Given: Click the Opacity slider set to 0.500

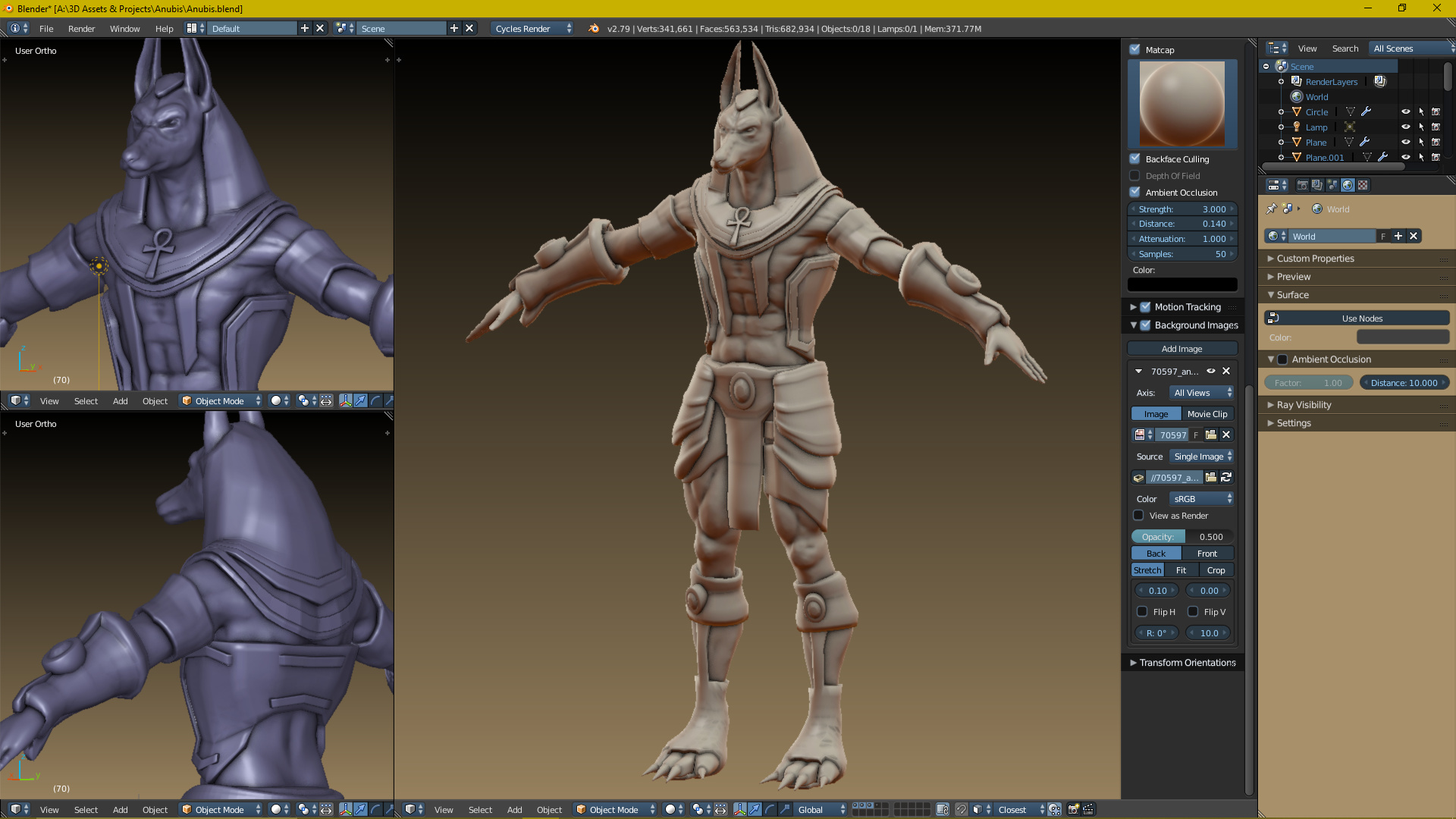Looking at the screenshot, I should click(x=1182, y=536).
